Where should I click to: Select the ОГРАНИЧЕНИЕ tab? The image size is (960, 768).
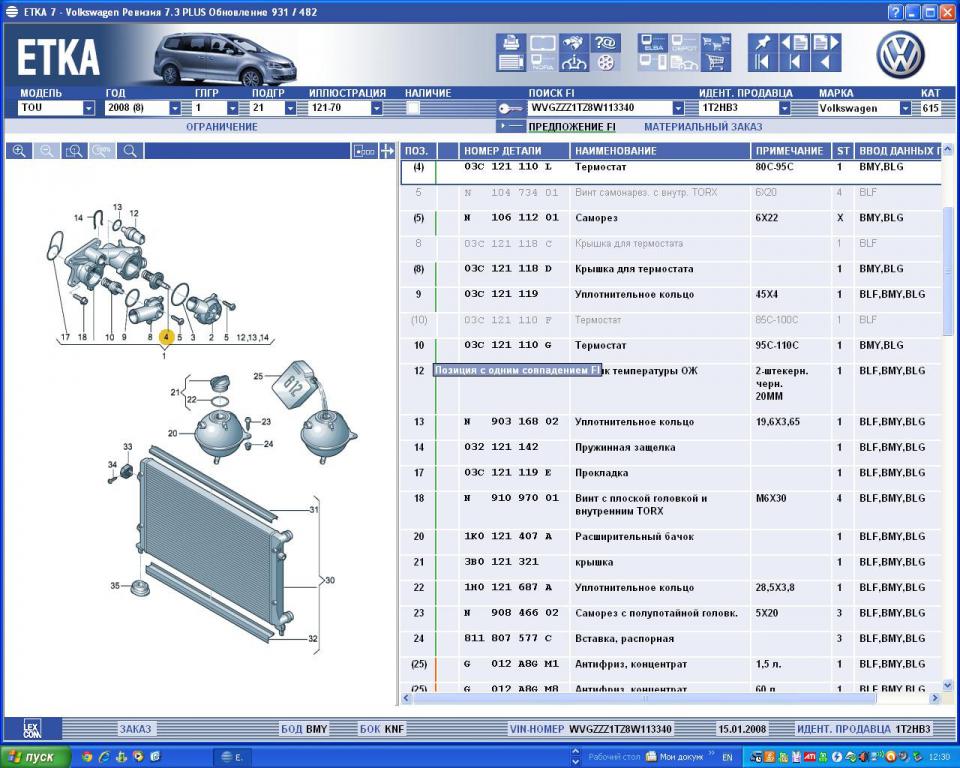(222, 127)
